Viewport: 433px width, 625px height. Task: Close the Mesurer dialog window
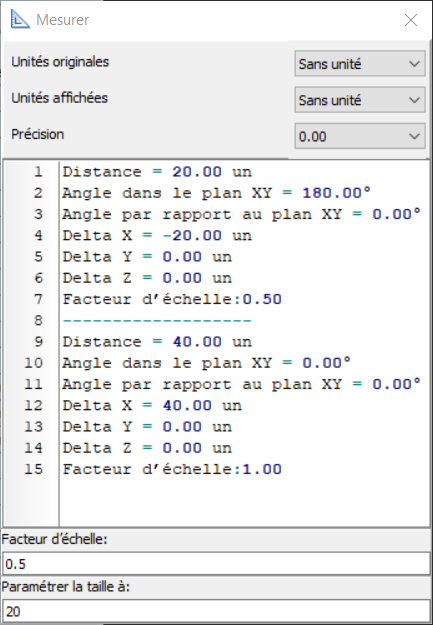[411, 20]
